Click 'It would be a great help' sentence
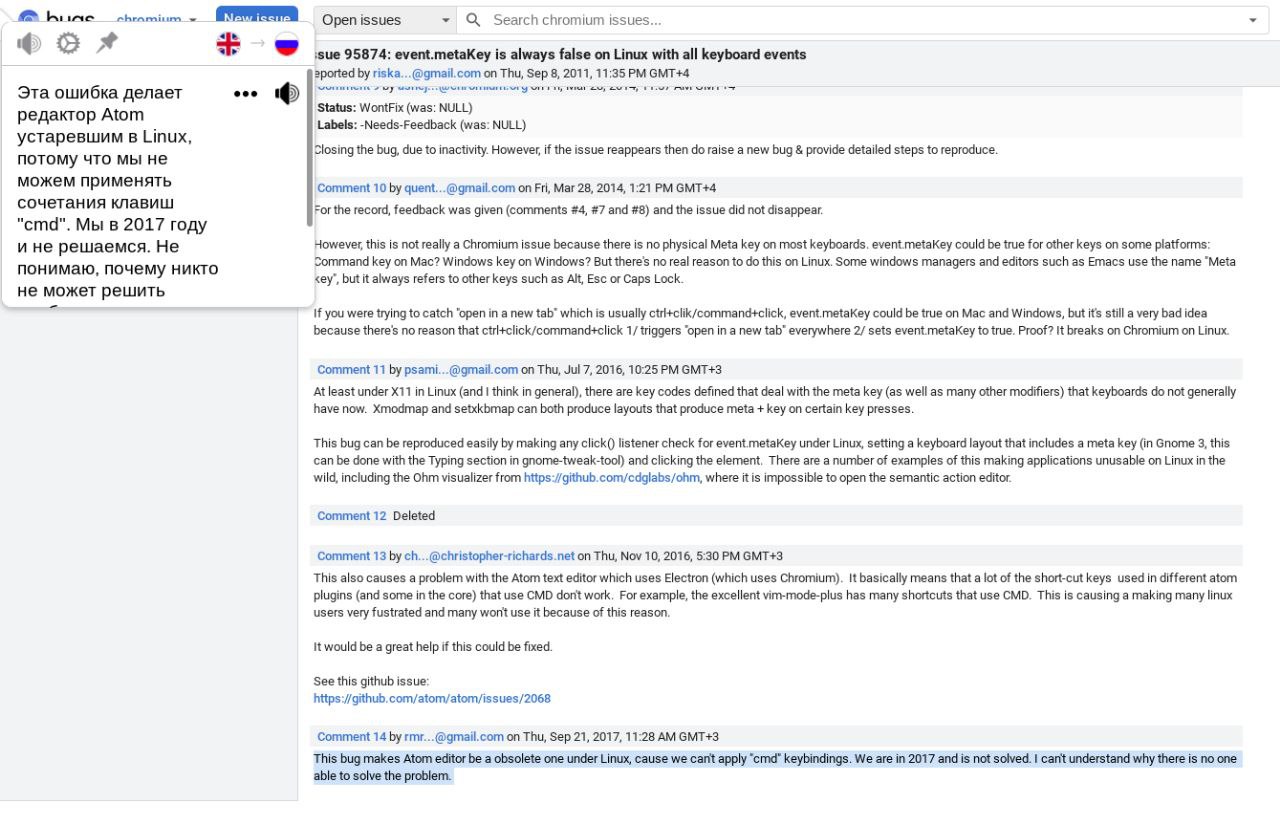The width and height of the screenshot is (1280, 821). 433,647
